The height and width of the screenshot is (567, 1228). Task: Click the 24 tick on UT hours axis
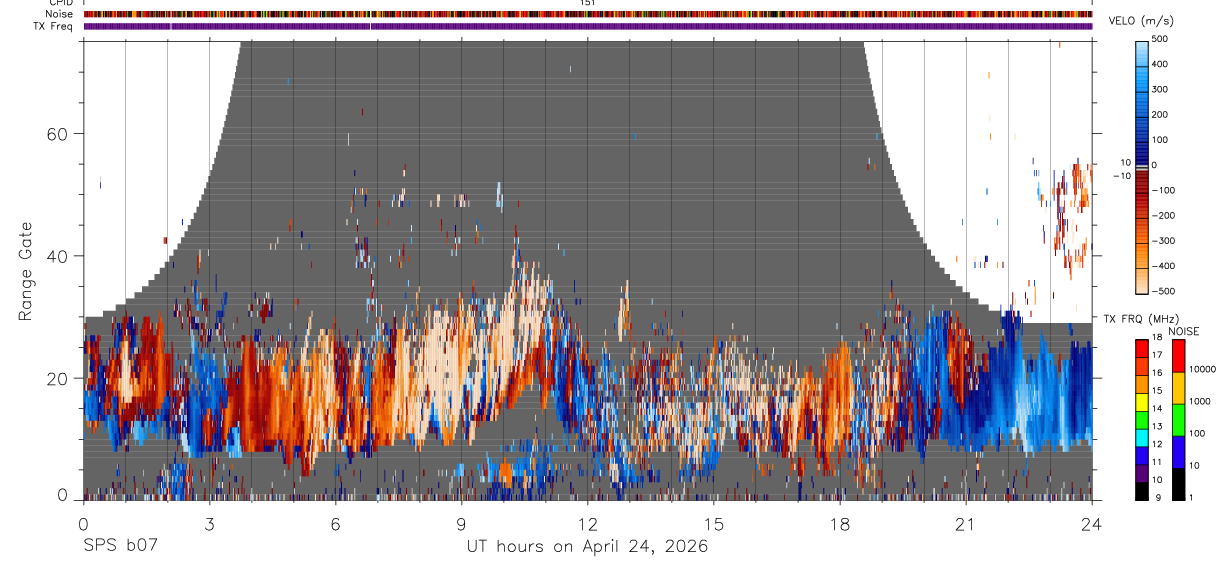click(1091, 523)
